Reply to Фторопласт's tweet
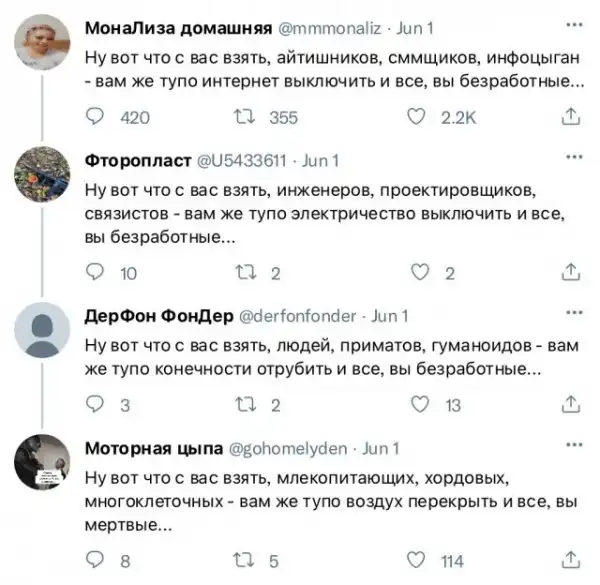This screenshot has height=585, width=600. pos(94,272)
